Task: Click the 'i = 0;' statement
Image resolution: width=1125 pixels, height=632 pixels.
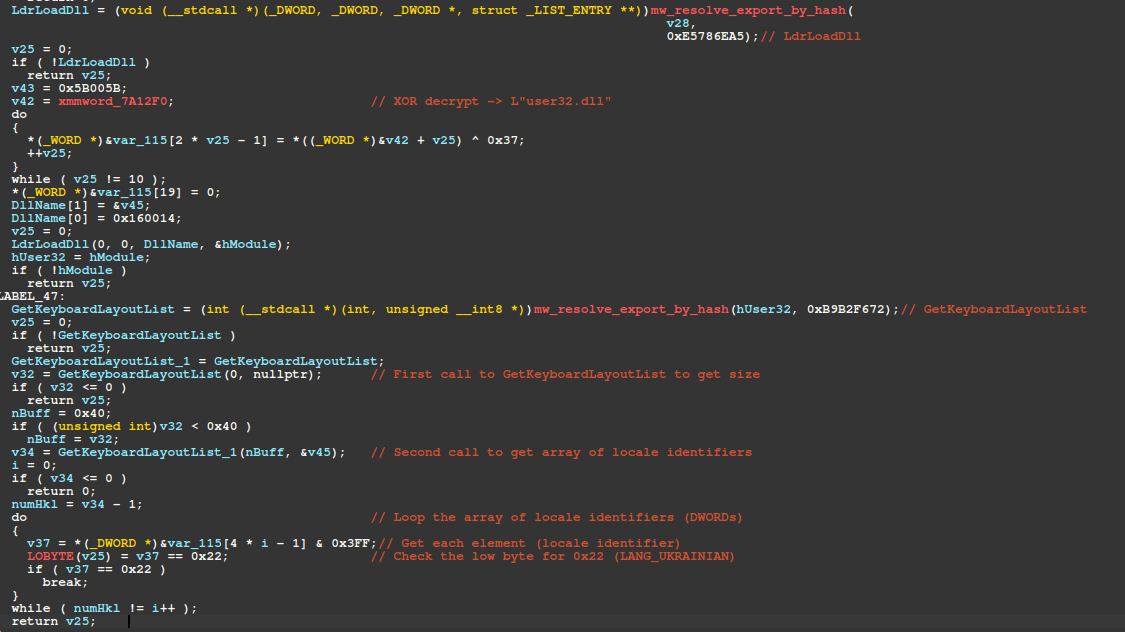Action: [x=34, y=465]
